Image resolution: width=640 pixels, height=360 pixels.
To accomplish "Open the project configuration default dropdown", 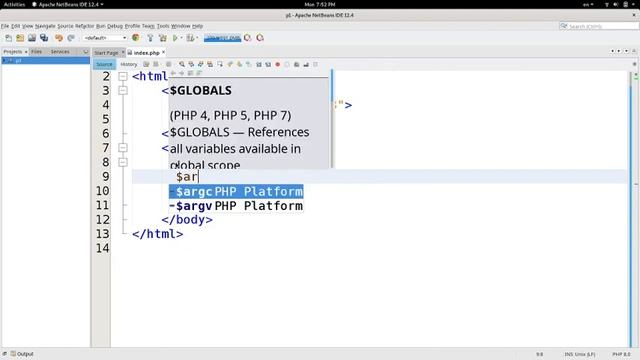I will tap(105, 38).
